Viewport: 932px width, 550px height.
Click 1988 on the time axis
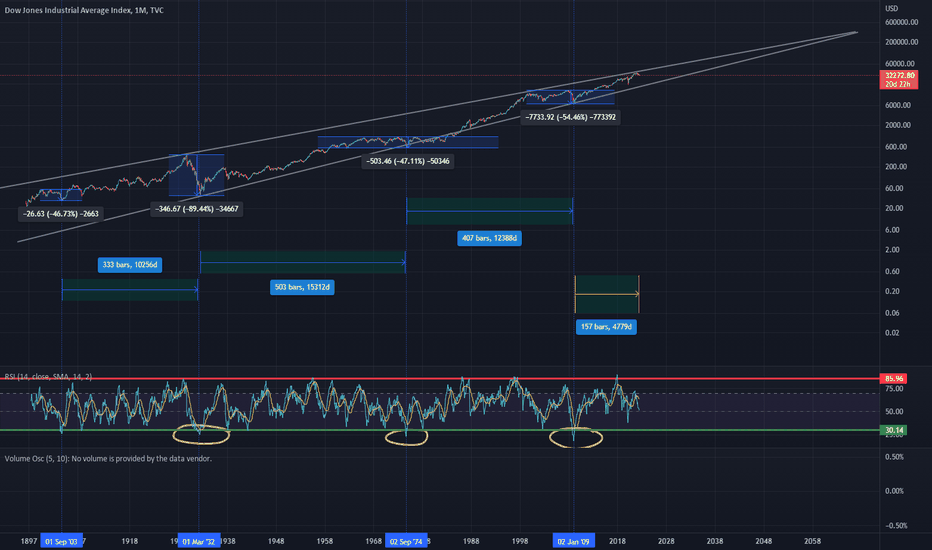coord(471,541)
